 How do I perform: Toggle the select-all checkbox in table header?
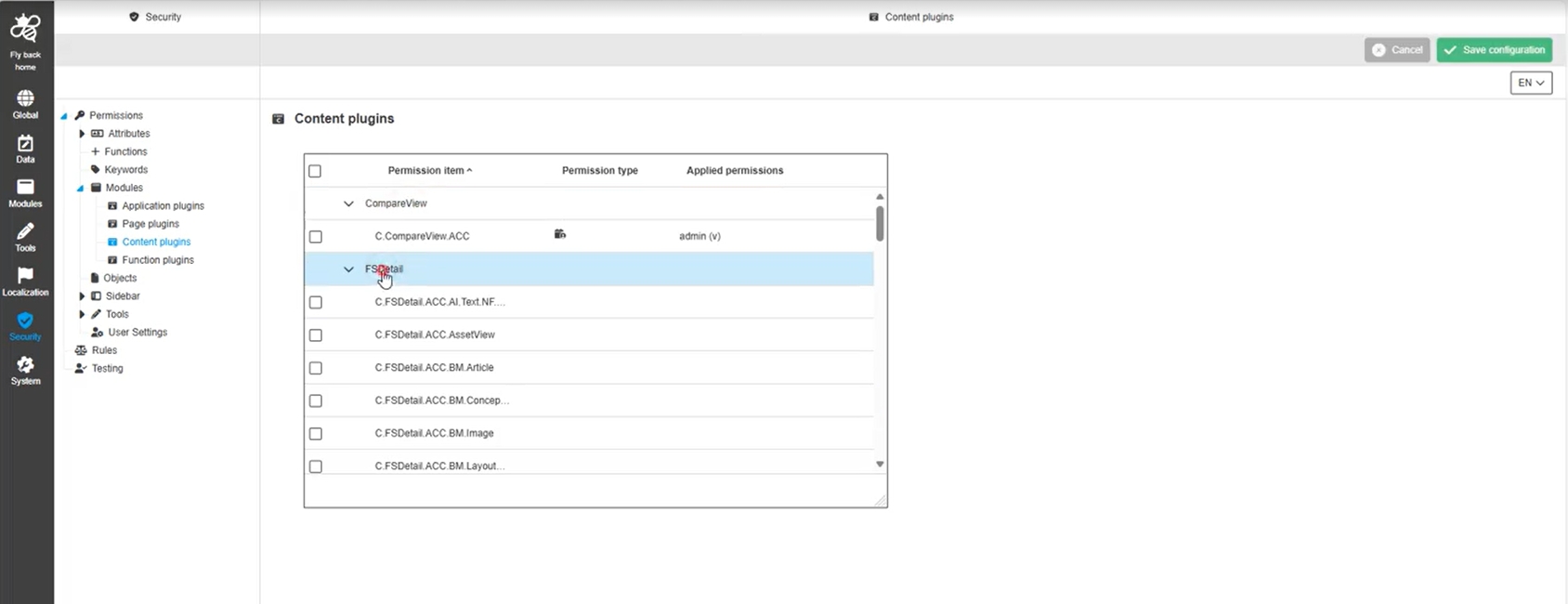pyautogui.click(x=315, y=171)
